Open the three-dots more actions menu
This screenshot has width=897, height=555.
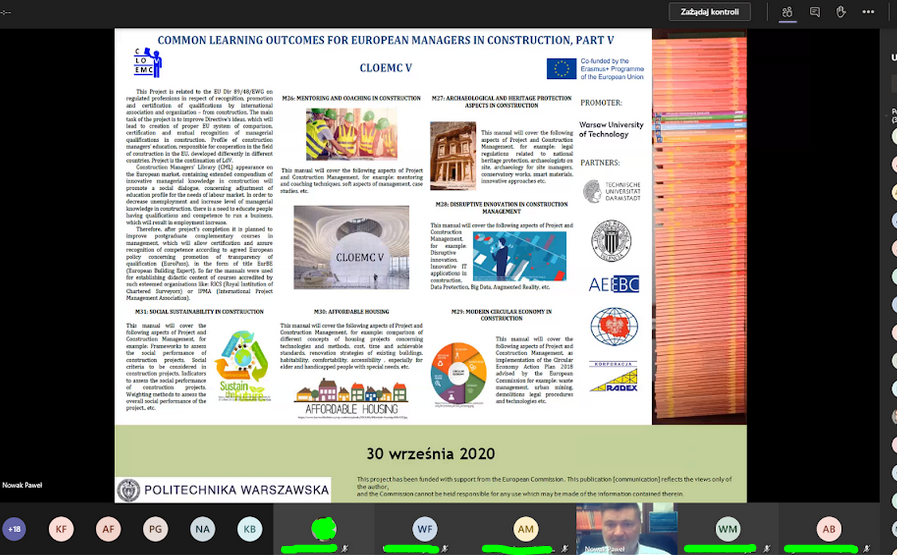tap(868, 11)
